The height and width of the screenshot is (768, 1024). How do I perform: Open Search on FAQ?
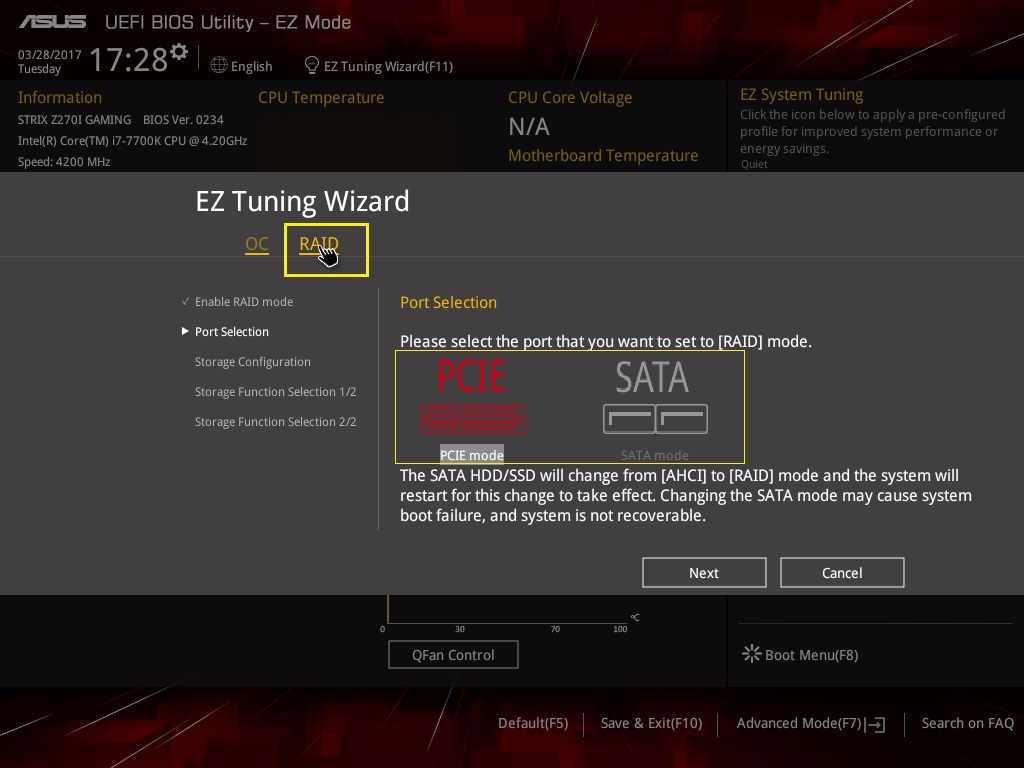click(968, 724)
